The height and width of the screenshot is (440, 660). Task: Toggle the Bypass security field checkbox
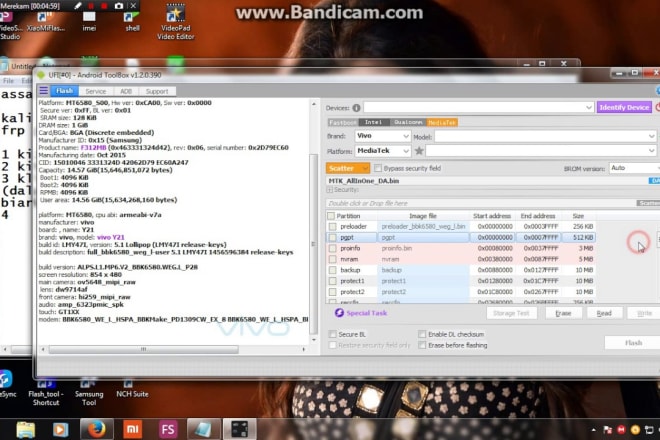click(378, 168)
